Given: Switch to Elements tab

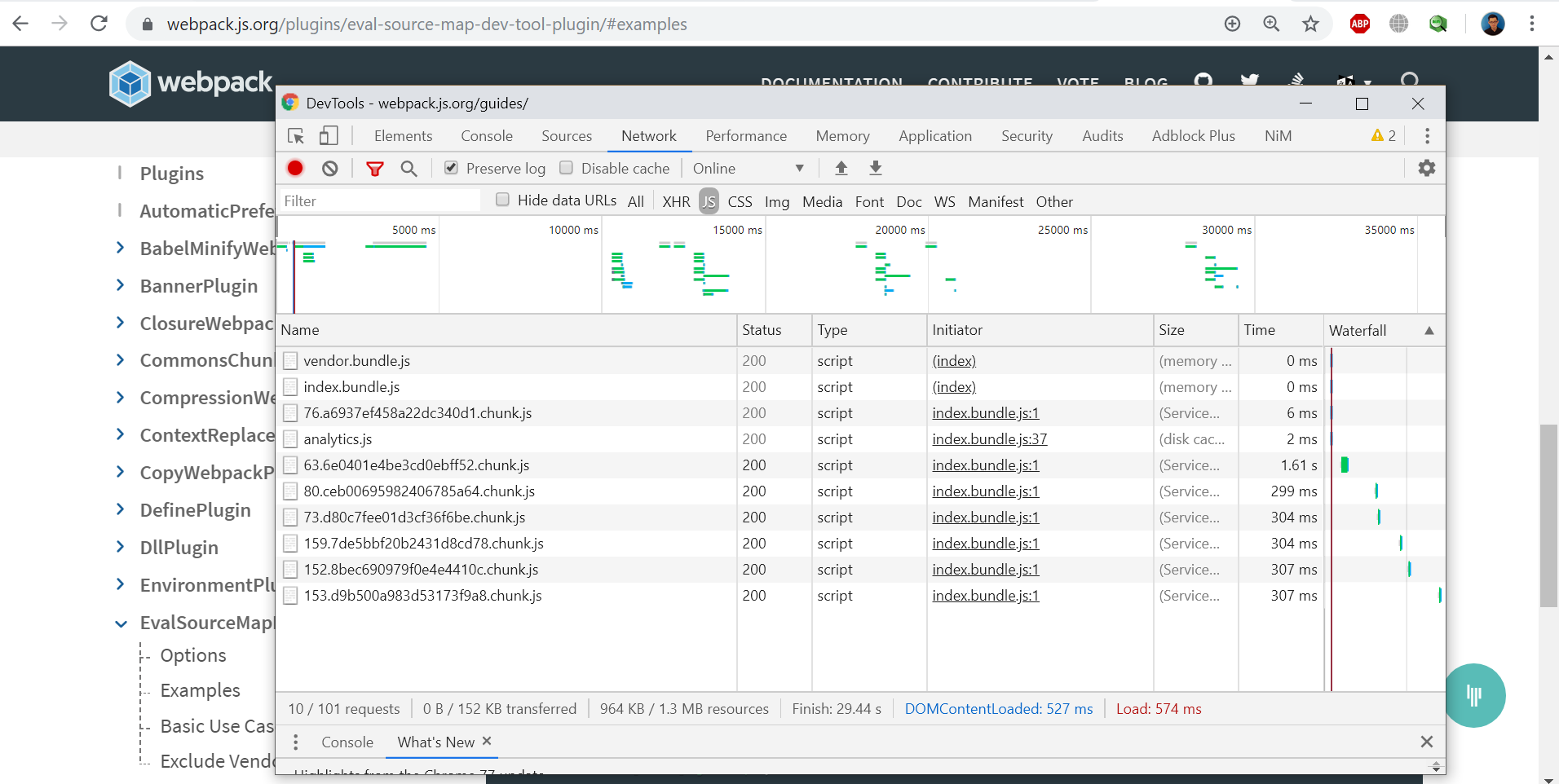Looking at the screenshot, I should [403, 136].
